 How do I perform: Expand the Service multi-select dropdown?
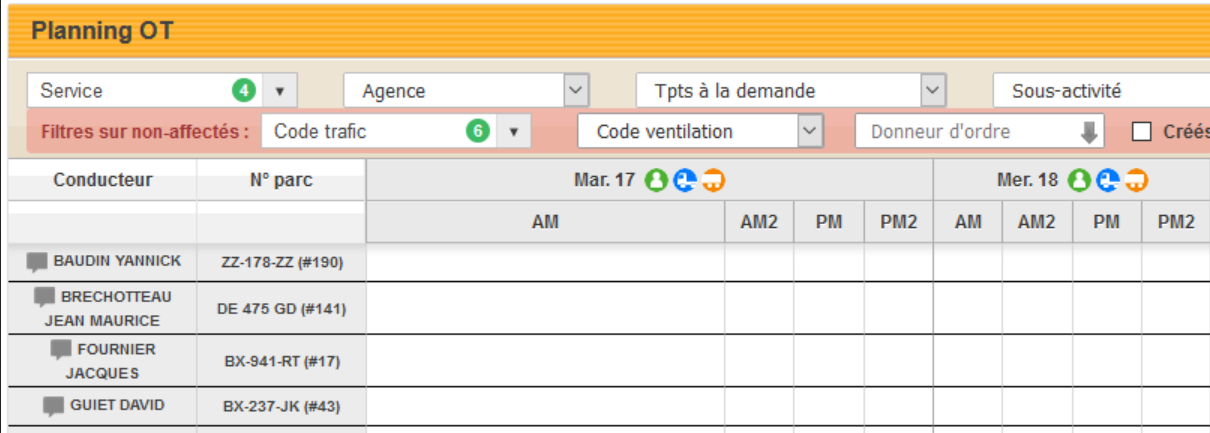[x=280, y=91]
